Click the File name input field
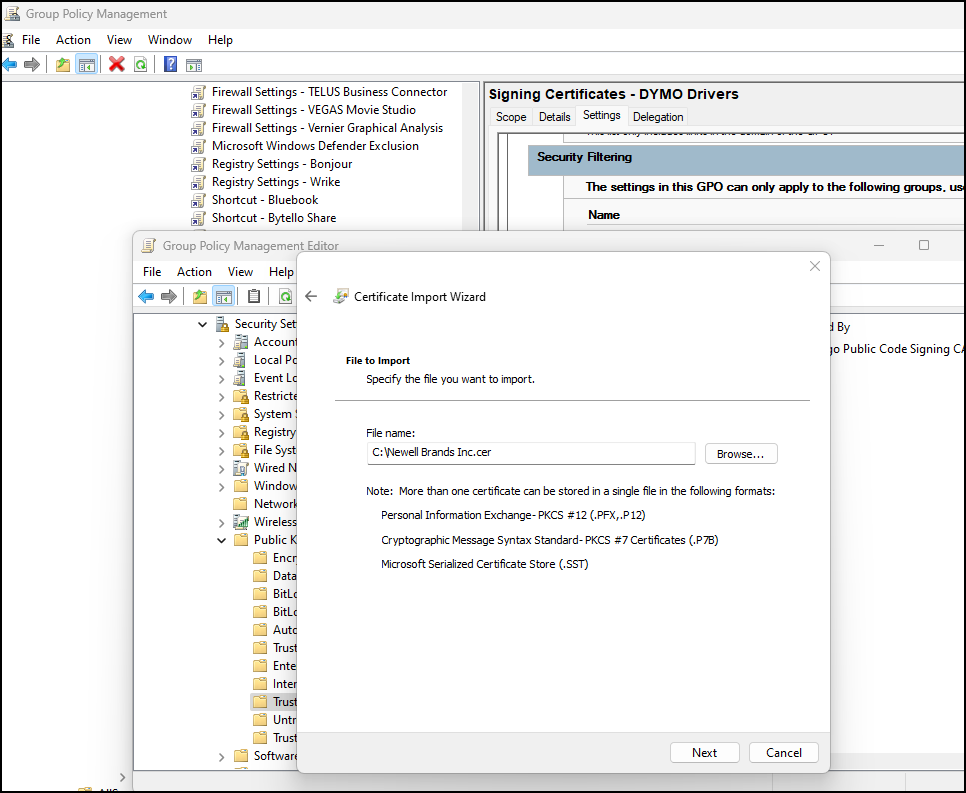This screenshot has height=793, width=966. [x=530, y=453]
